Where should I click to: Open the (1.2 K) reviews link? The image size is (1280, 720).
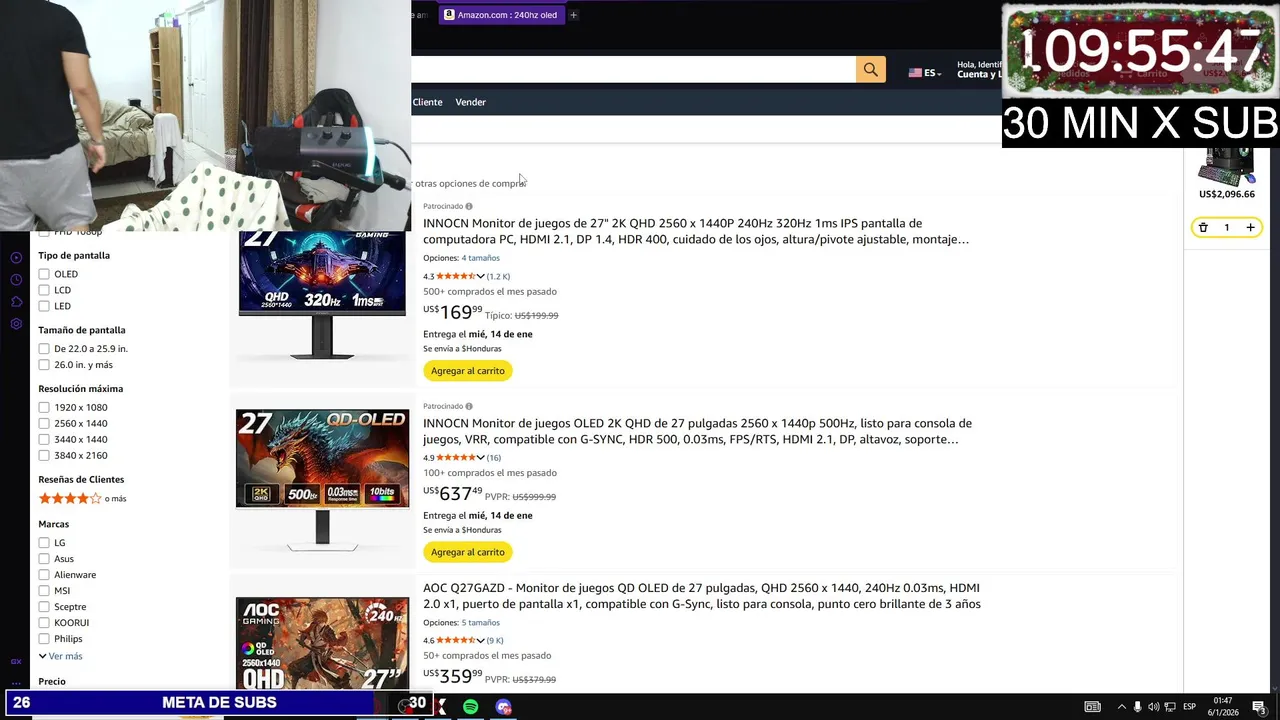coord(498,276)
